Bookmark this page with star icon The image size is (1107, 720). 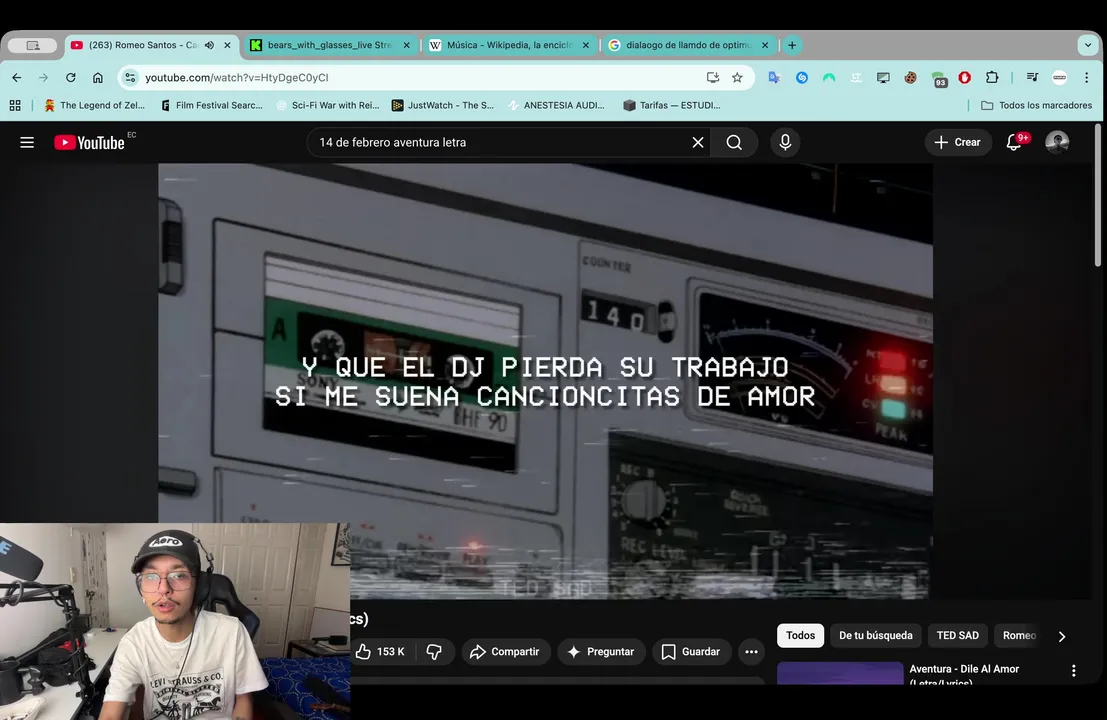pyautogui.click(x=737, y=78)
